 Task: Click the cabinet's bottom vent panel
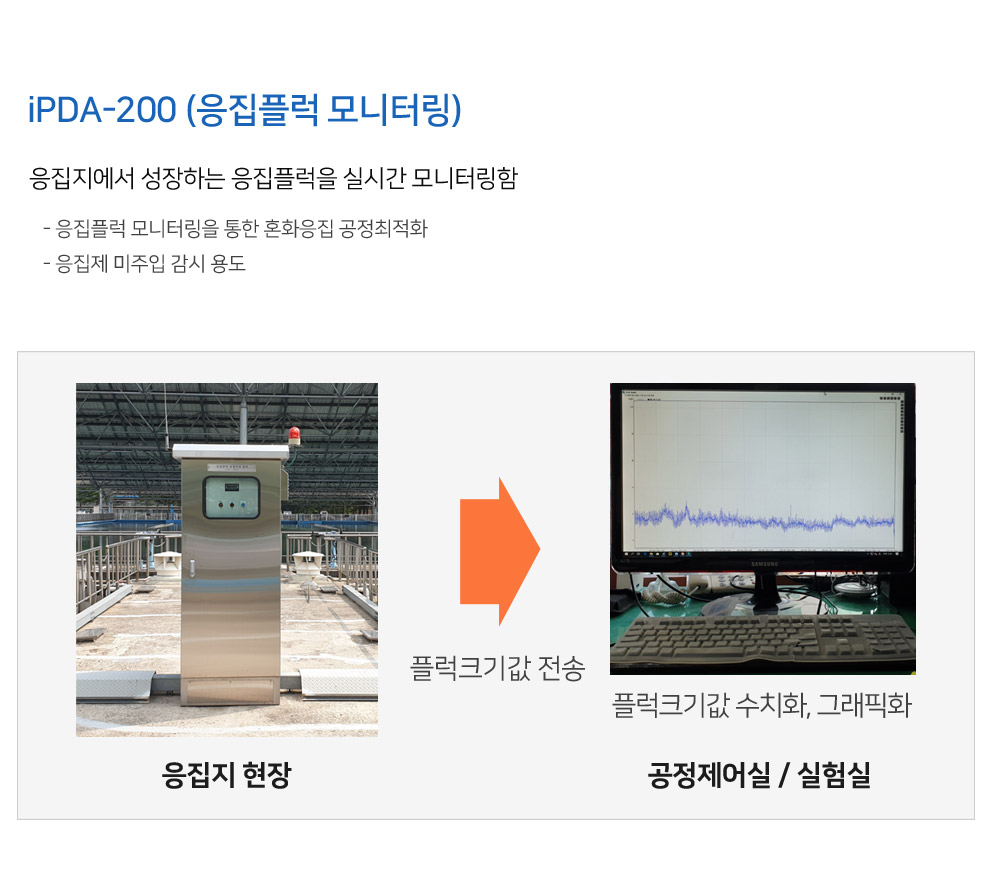click(230, 691)
